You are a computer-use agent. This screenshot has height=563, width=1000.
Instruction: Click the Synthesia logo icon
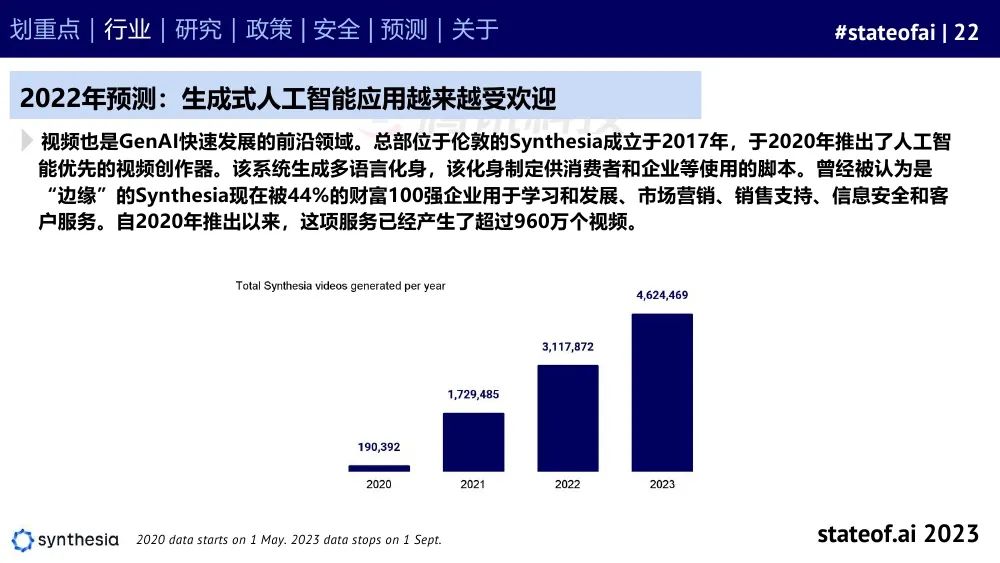pos(22,540)
